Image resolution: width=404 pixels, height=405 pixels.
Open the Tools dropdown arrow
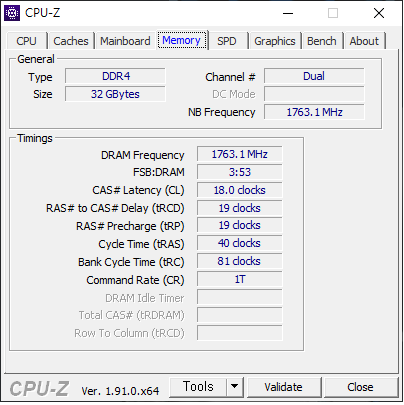tap(235, 387)
